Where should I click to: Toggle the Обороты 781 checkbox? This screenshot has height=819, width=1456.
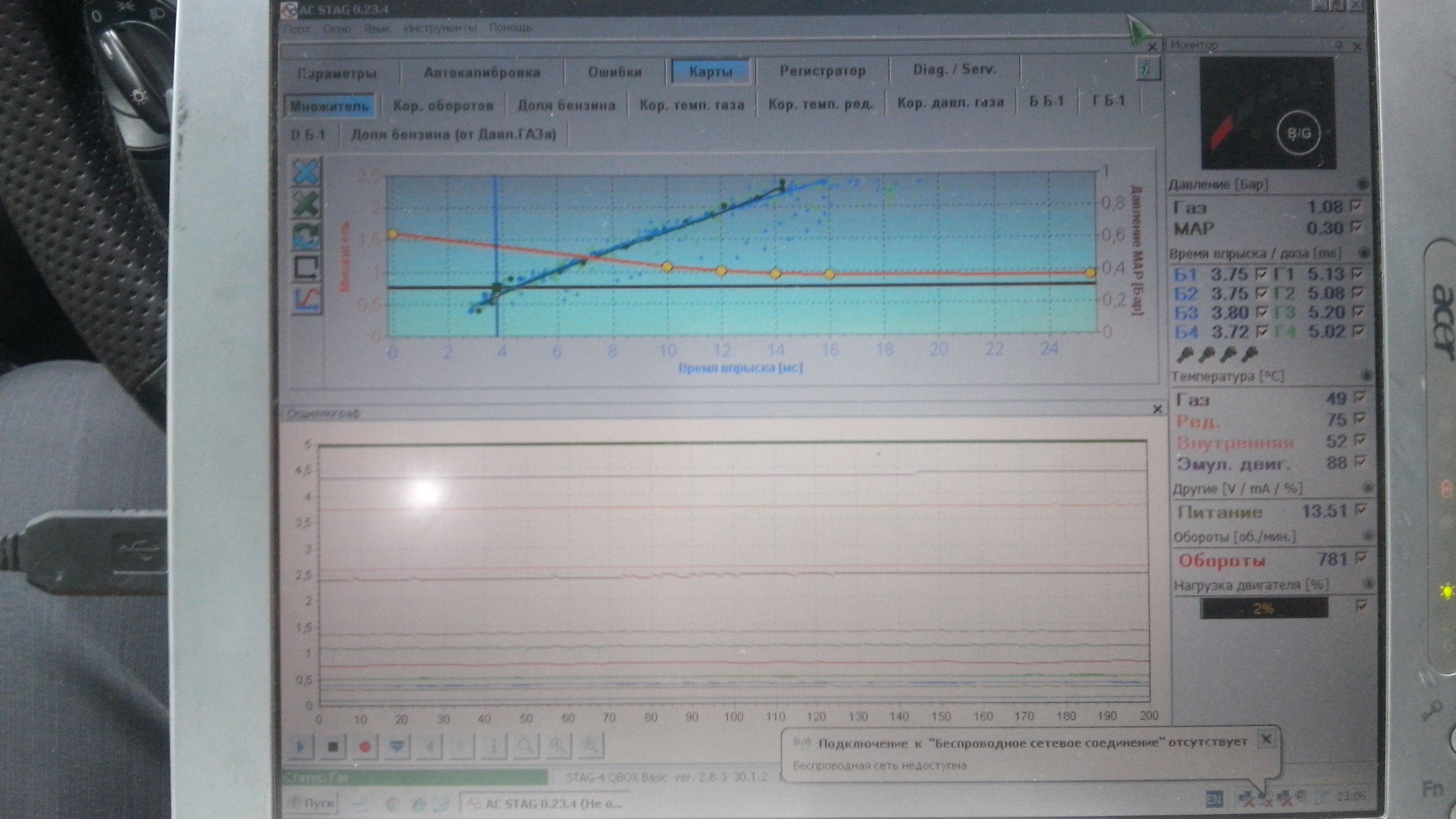coord(1361,558)
